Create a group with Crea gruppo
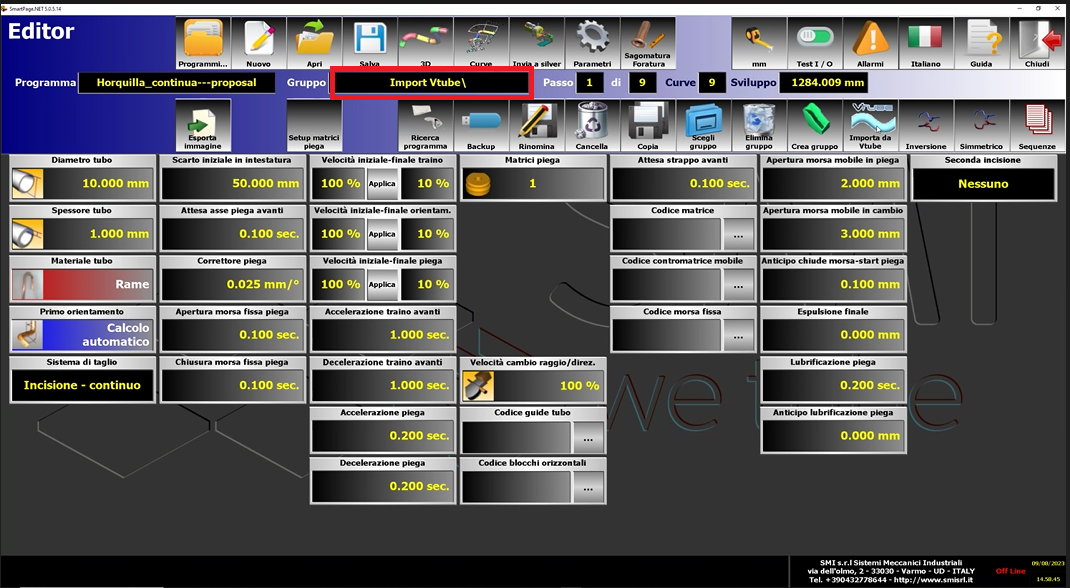Viewport: 1070px width, 588px height. point(815,126)
